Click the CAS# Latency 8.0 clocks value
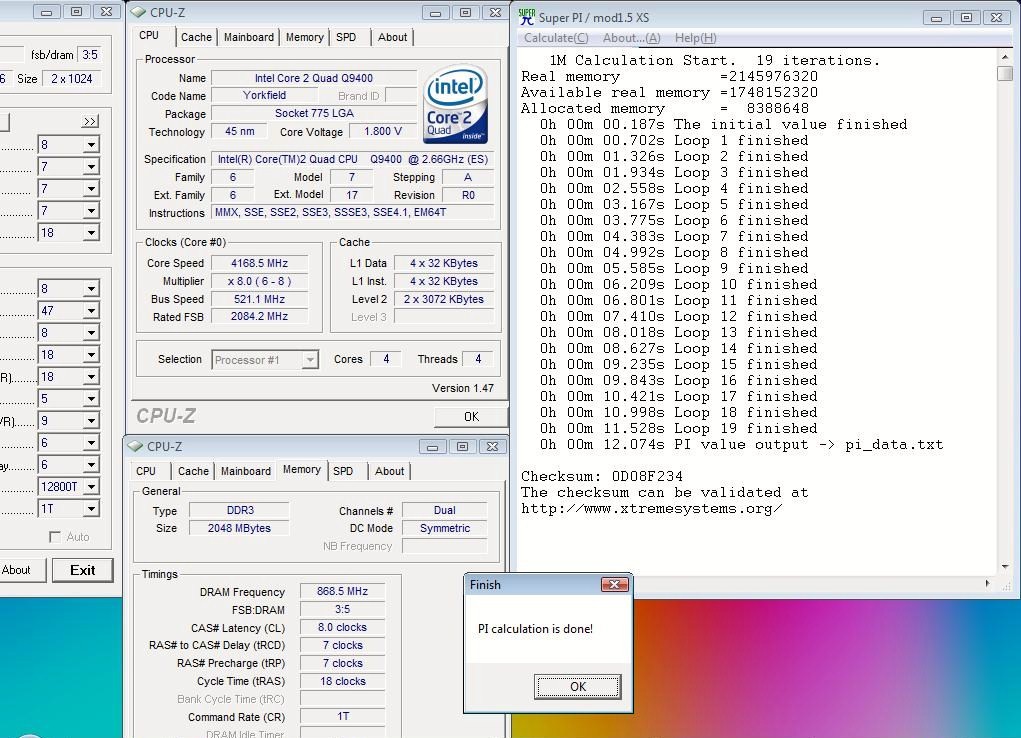The height and width of the screenshot is (738, 1021). point(343,627)
